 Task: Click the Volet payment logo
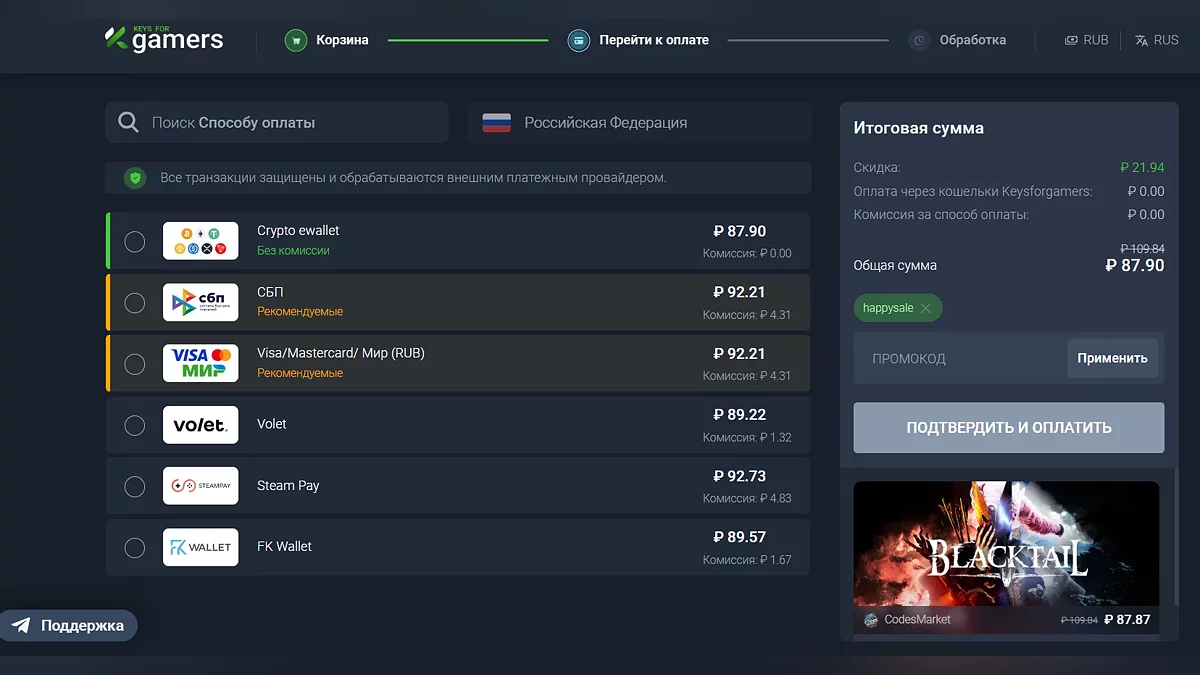(201, 425)
